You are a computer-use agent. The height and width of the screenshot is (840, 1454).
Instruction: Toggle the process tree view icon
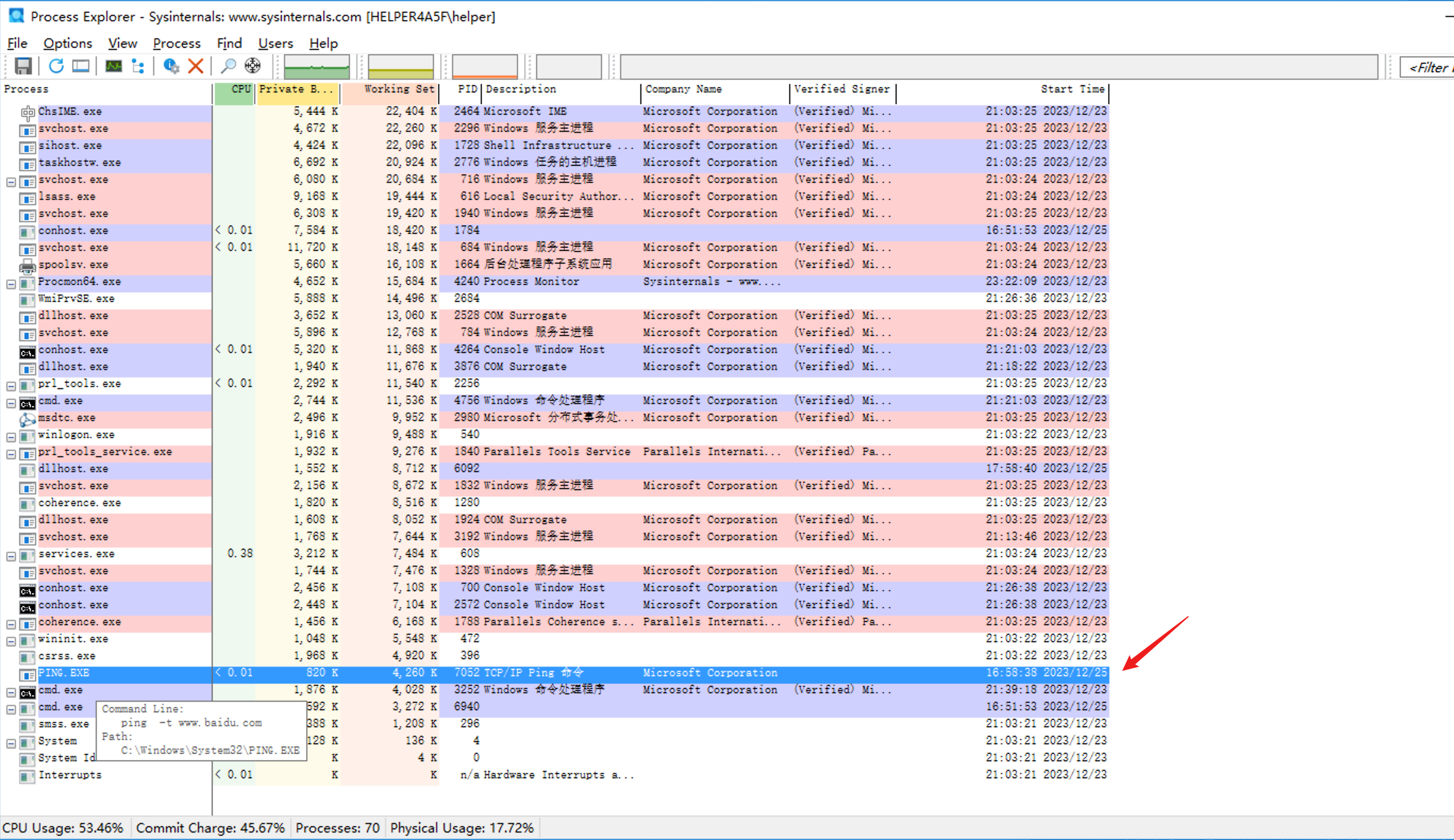click(138, 66)
